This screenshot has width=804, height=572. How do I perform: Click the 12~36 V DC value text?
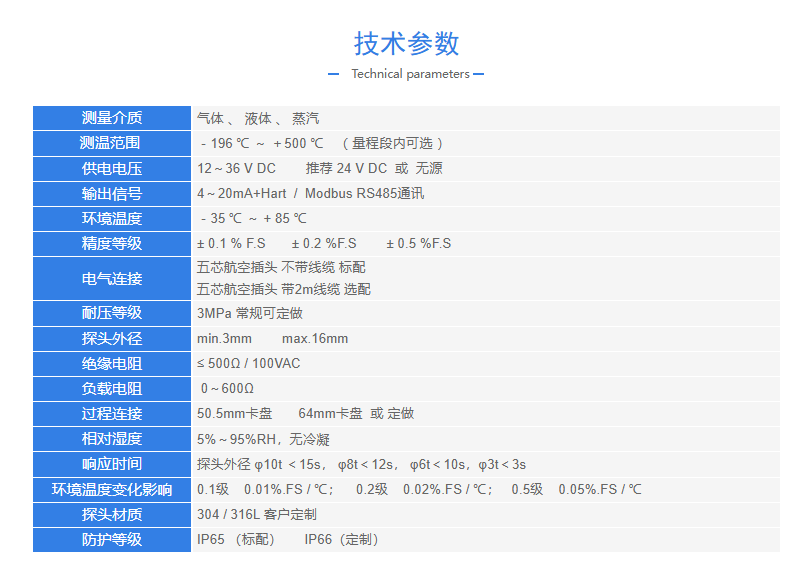click(x=236, y=168)
